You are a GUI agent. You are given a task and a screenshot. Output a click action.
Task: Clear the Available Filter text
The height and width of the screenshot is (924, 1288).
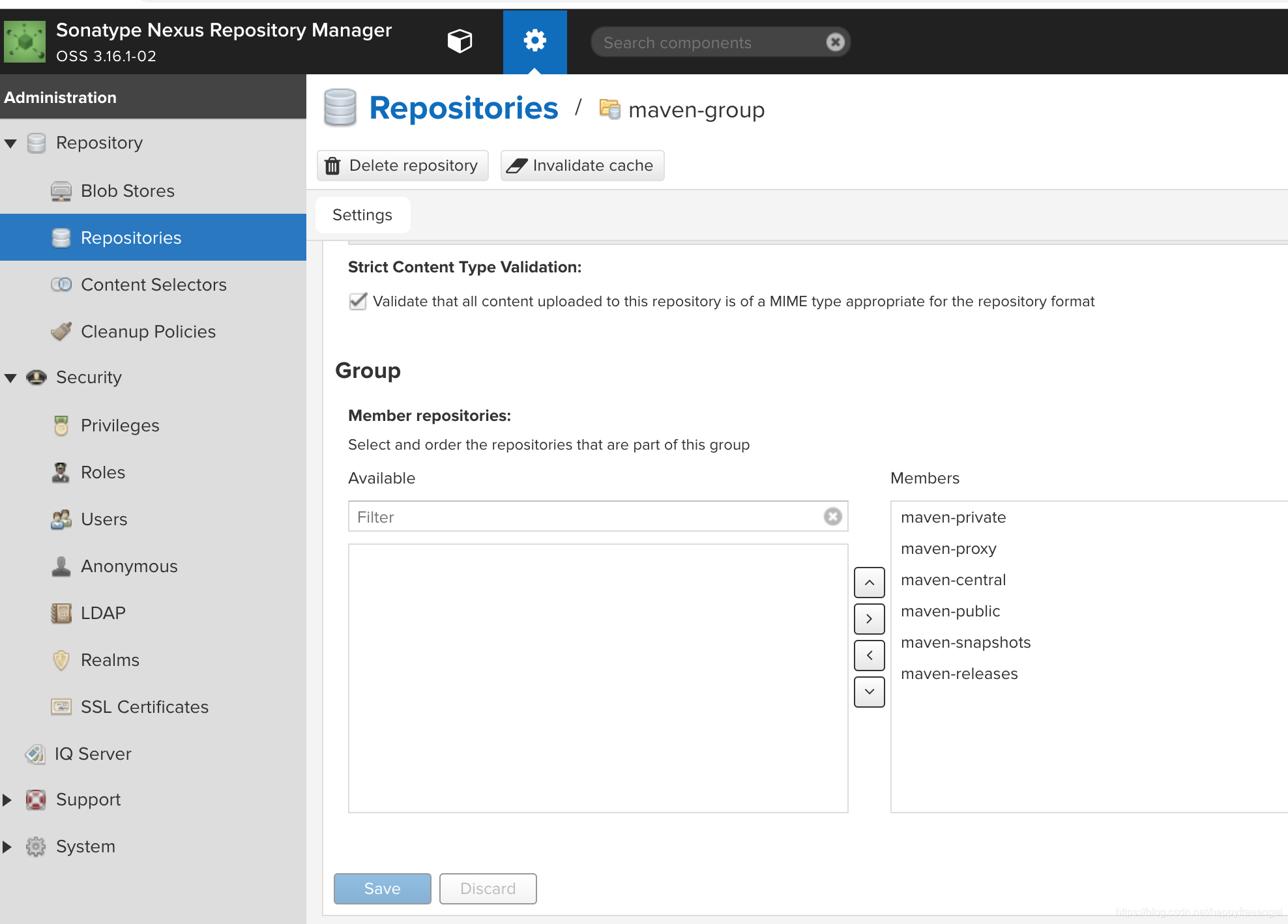point(832,517)
